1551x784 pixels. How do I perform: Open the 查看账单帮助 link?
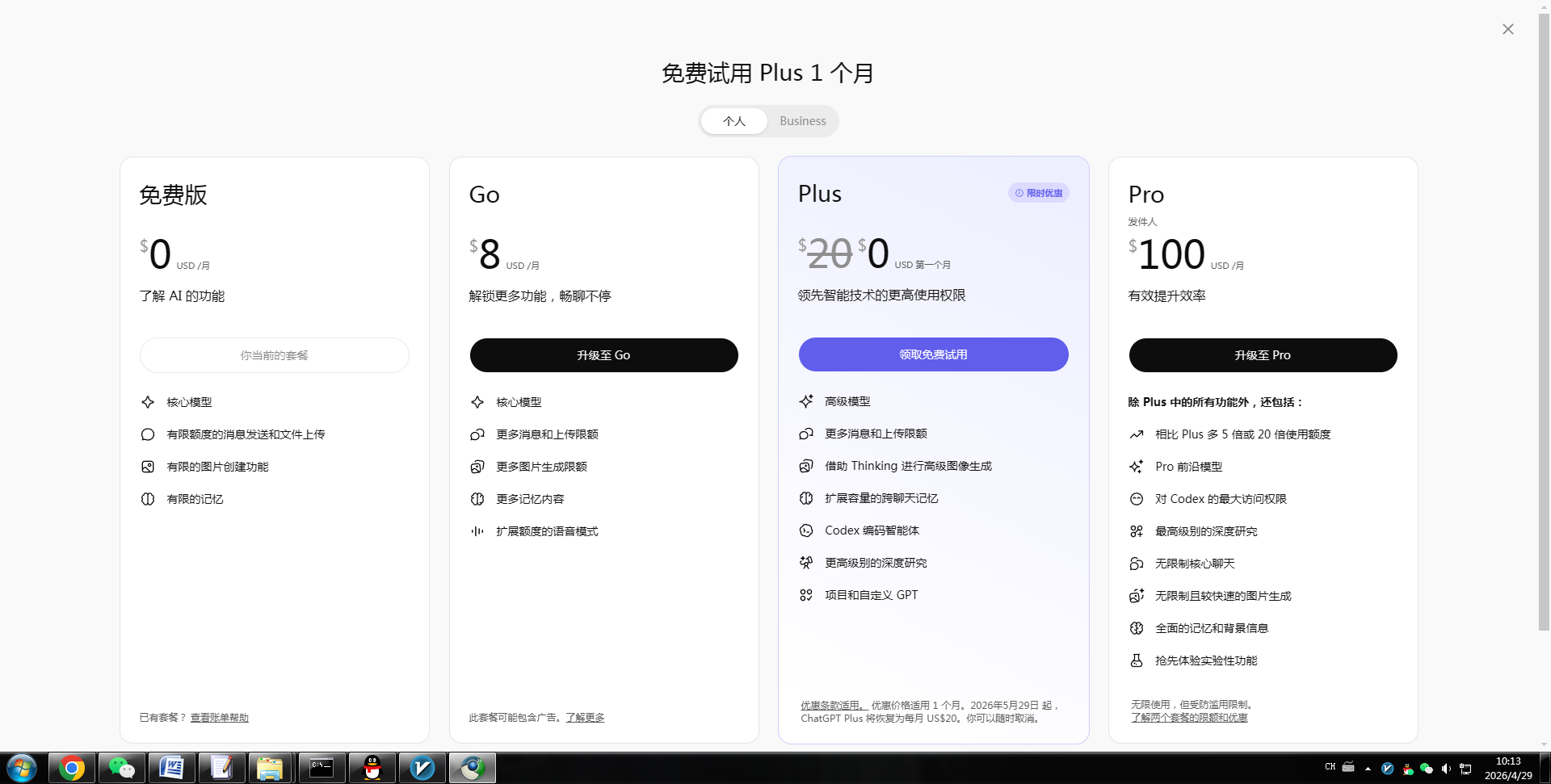click(x=220, y=718)
